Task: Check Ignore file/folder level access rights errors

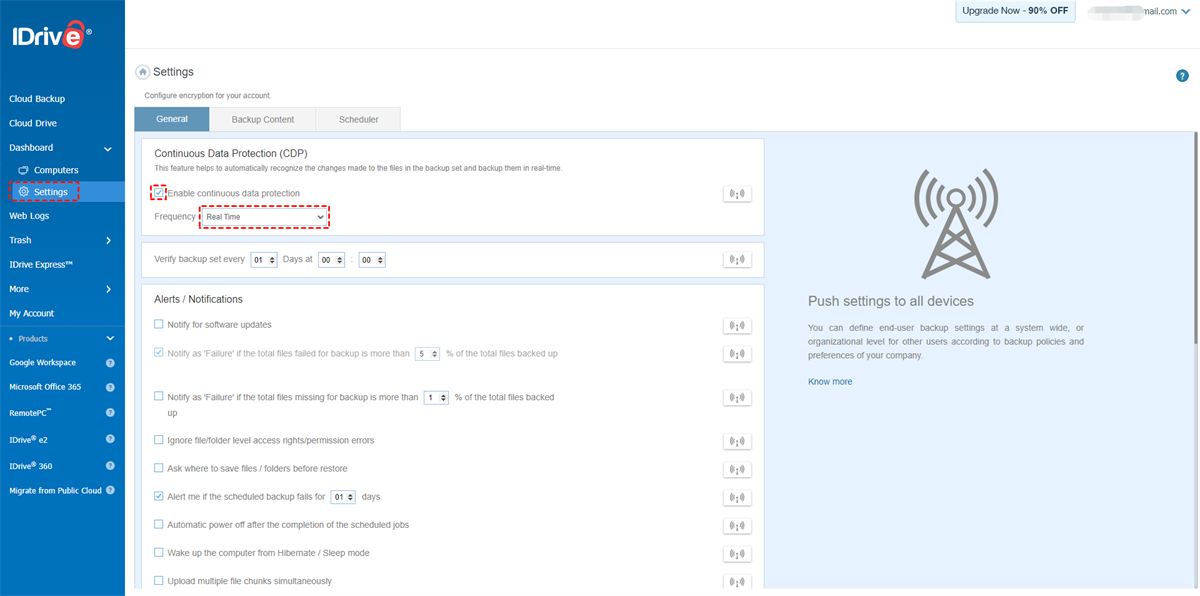Action: 159,439
